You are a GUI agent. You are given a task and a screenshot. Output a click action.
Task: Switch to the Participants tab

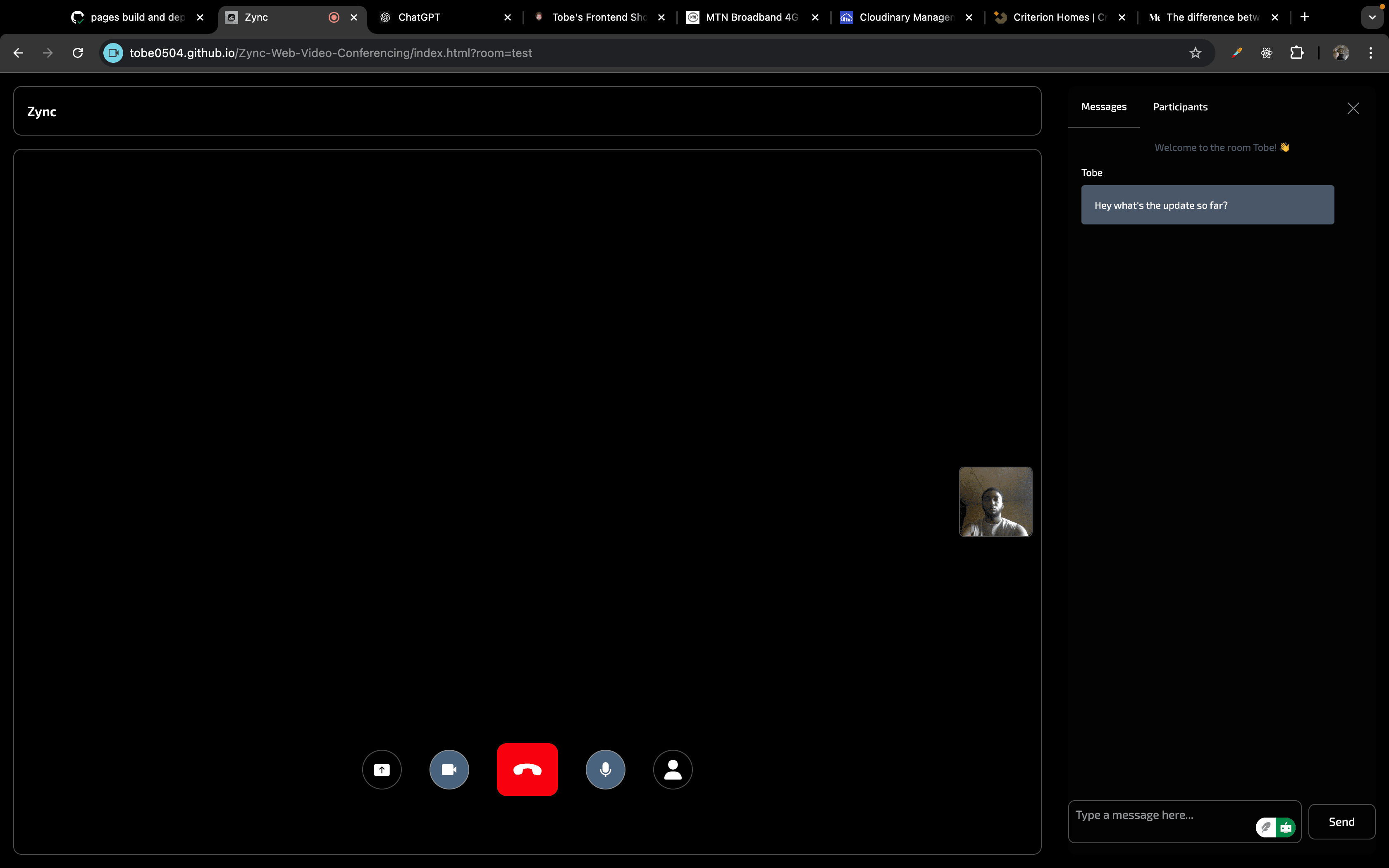pyautogui.click(x=1180, y=107)
